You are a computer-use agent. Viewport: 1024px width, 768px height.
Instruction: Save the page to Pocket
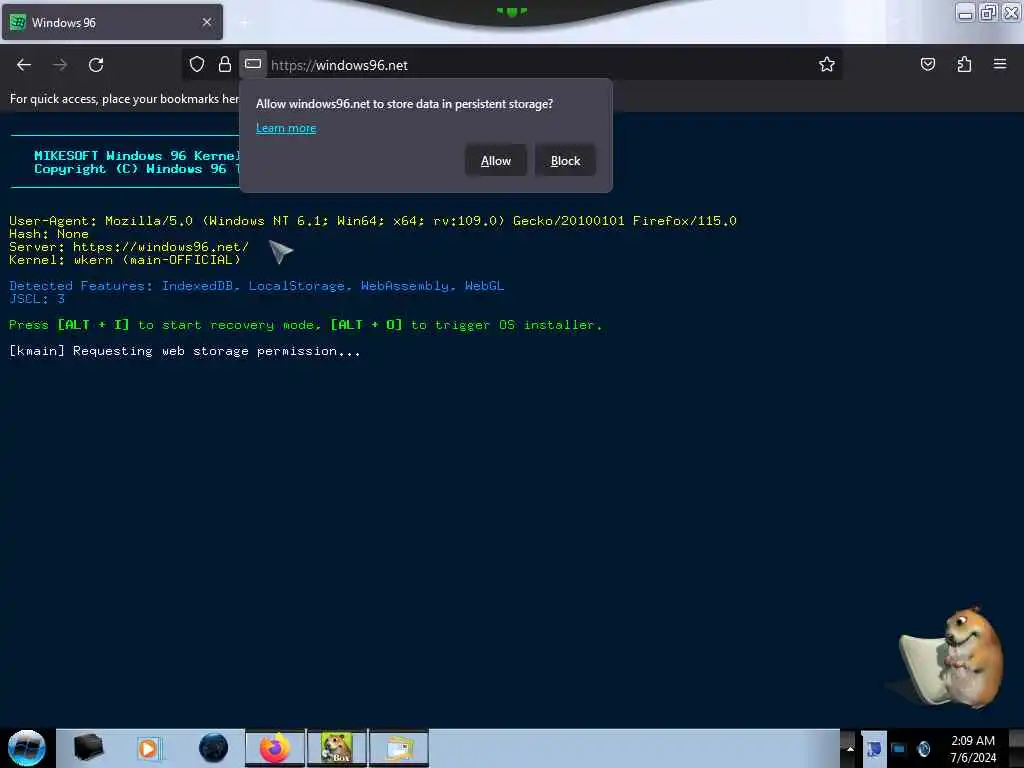[x=927, y=64]
